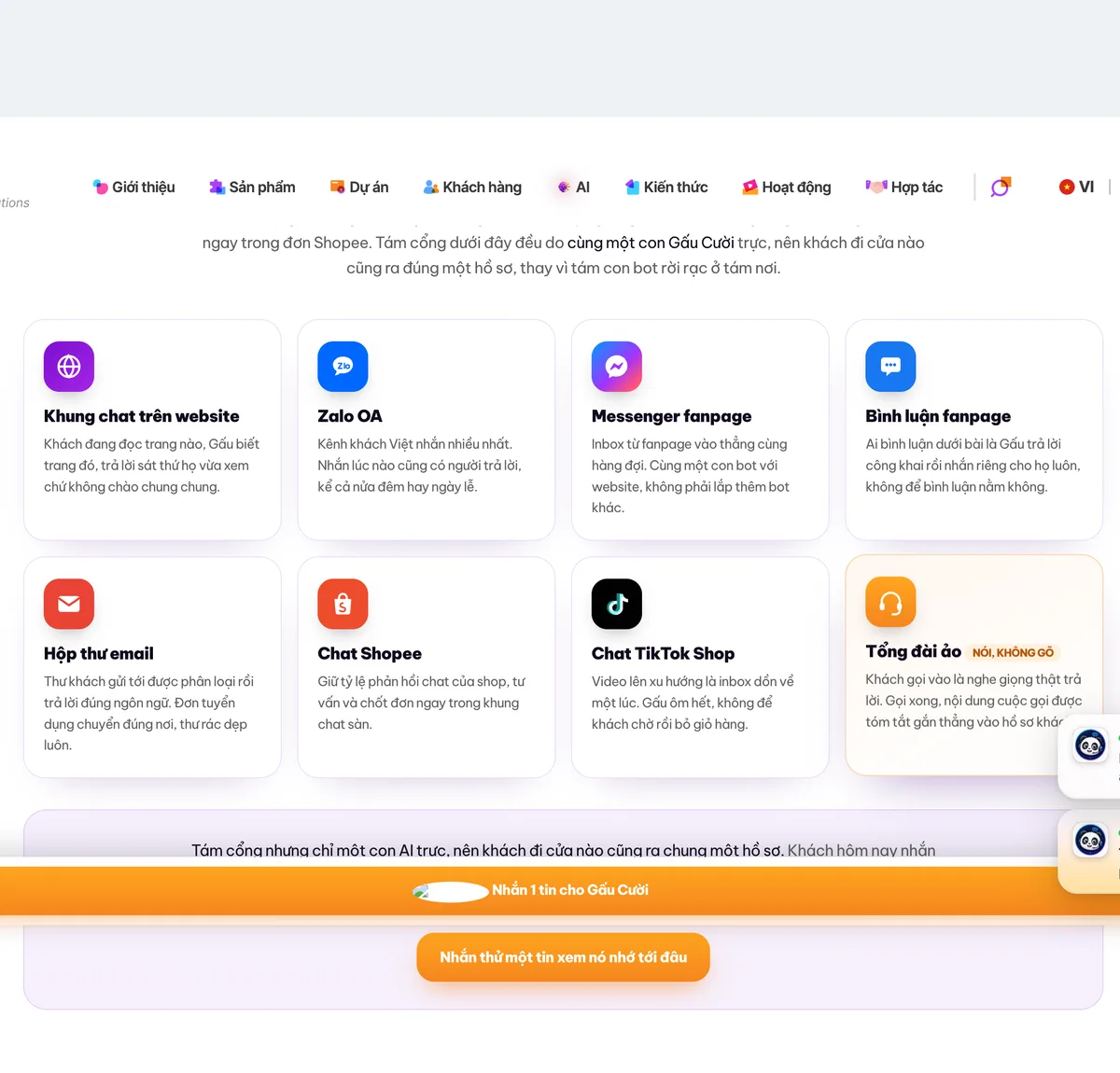
Task: Select the Zalo OA card title
Action: click(x=350, y=416)
